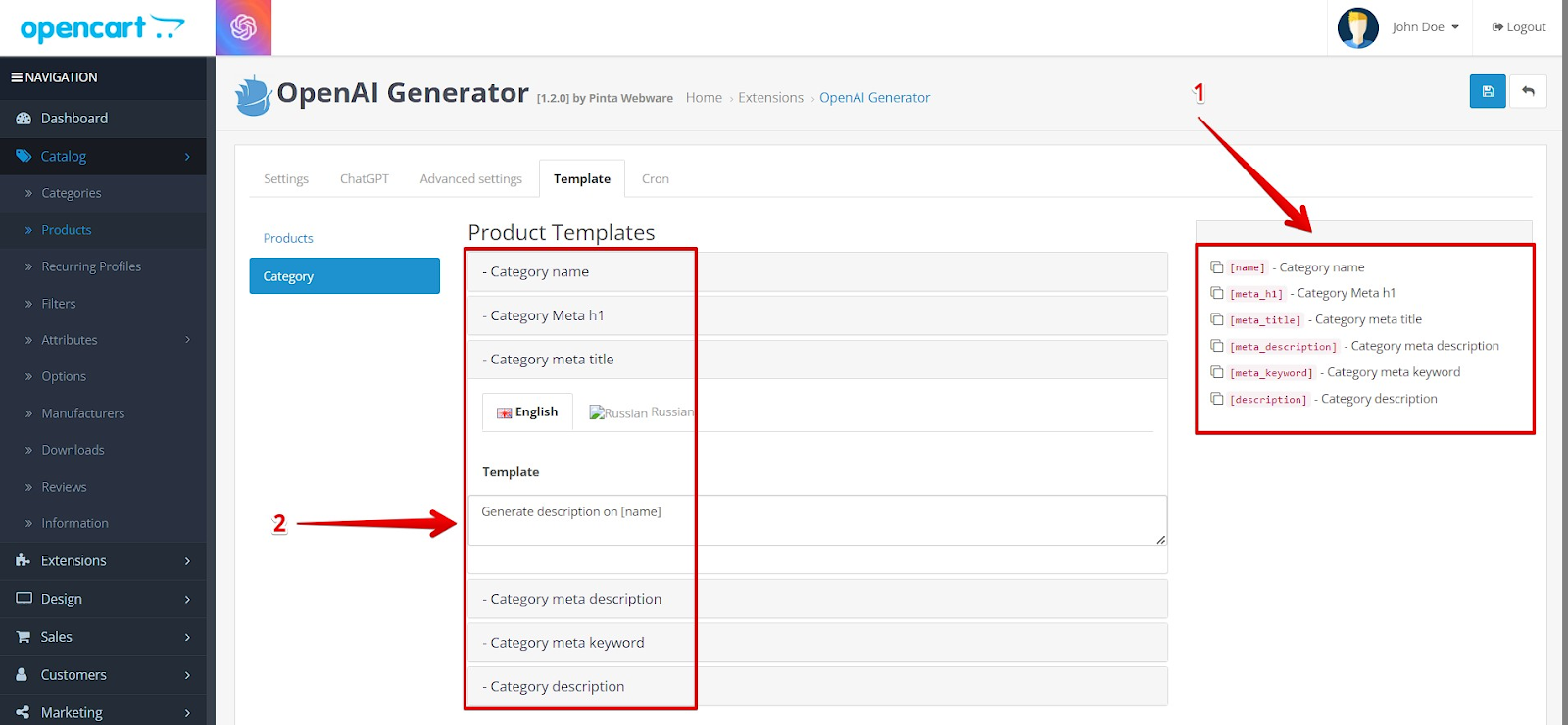Click the back arrow button
Image resolution: width=1568 pixels, height=725 pixels.
pos(1528,91)
